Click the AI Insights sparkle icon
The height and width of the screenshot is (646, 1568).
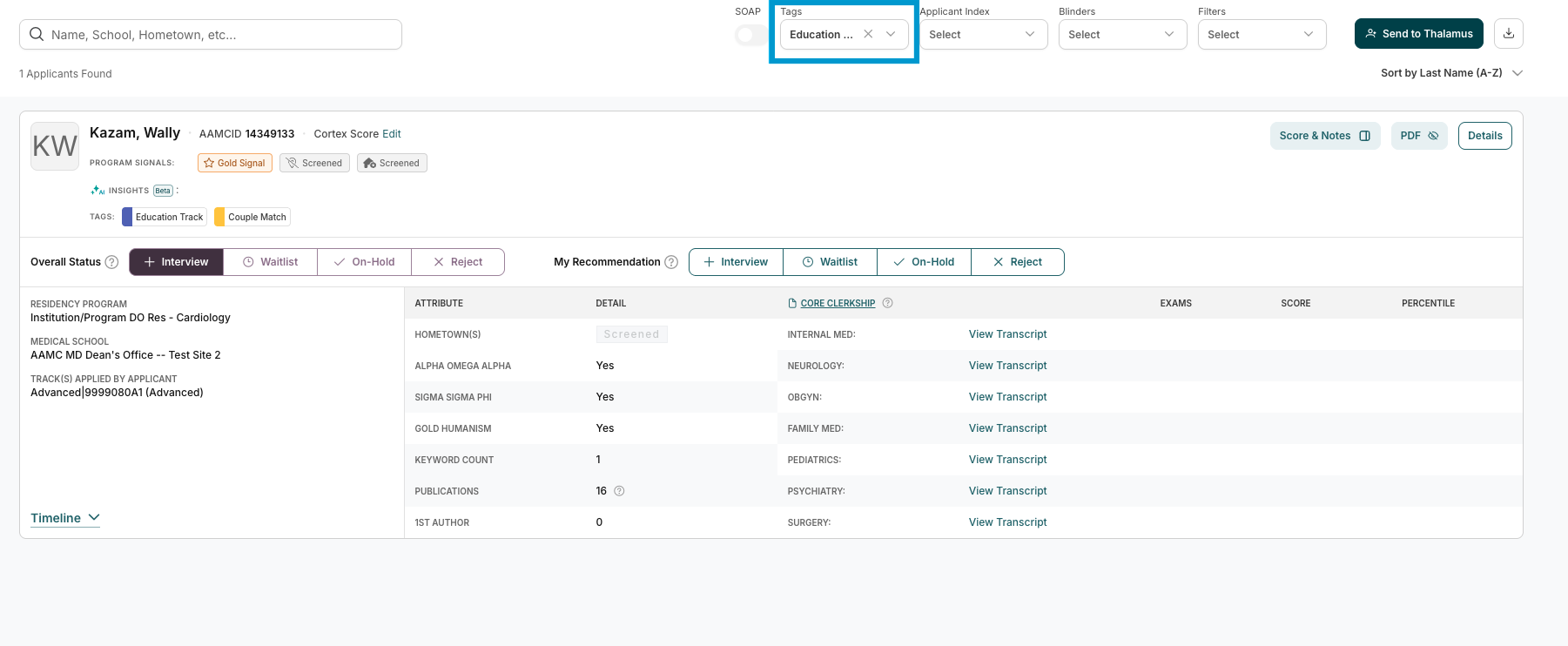point(98,190)
